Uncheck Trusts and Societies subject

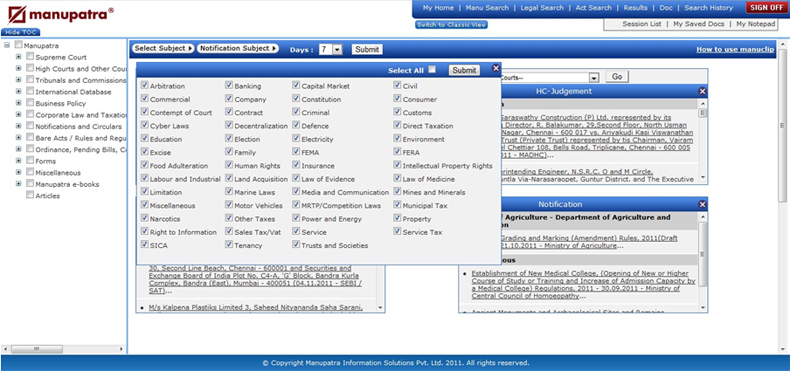tap(296, 244)
